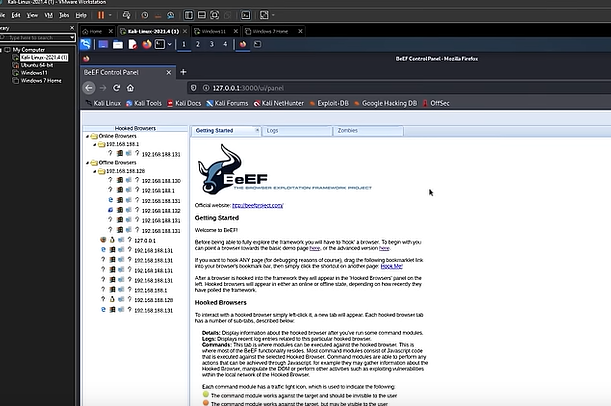This screenshot has height=406, width=611.
Task: Open the terminal emulator in Kali panel
Action: pyautogui.click(x=162, y=44)
